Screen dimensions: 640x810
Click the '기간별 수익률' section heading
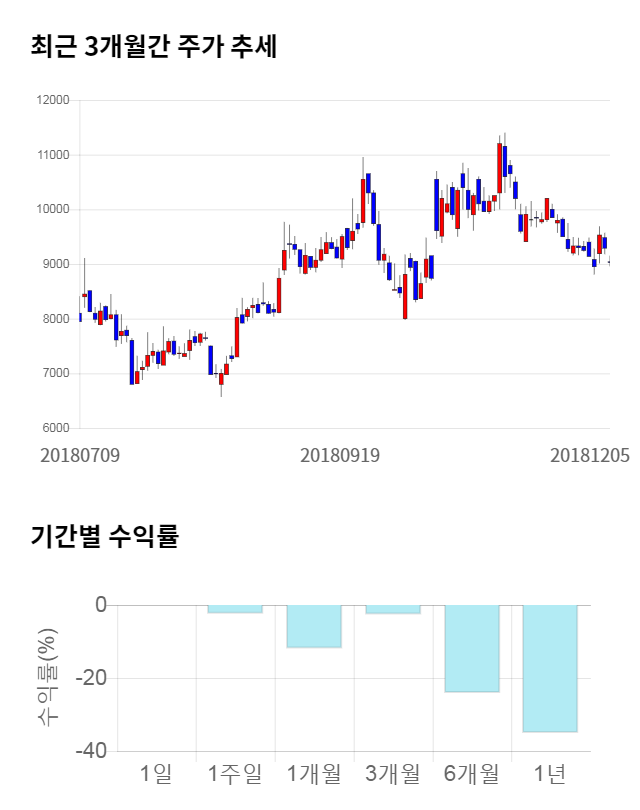pyautogui.click(x=104, y=536)
